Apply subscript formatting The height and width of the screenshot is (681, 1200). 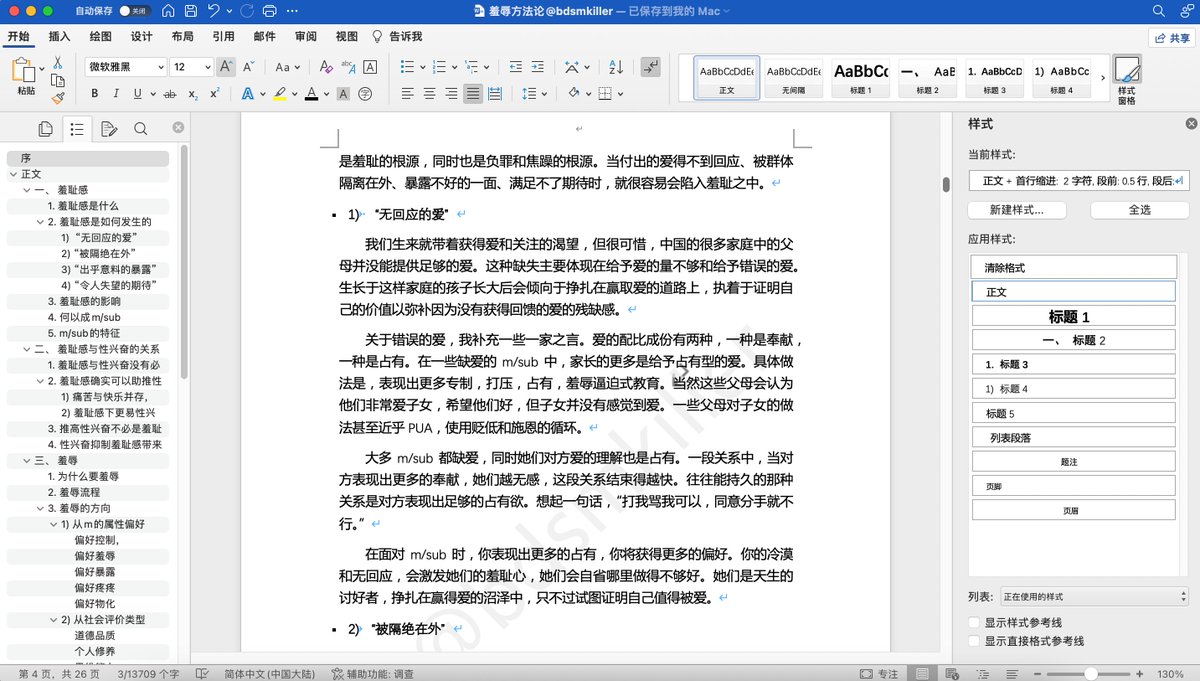(192, 94)
